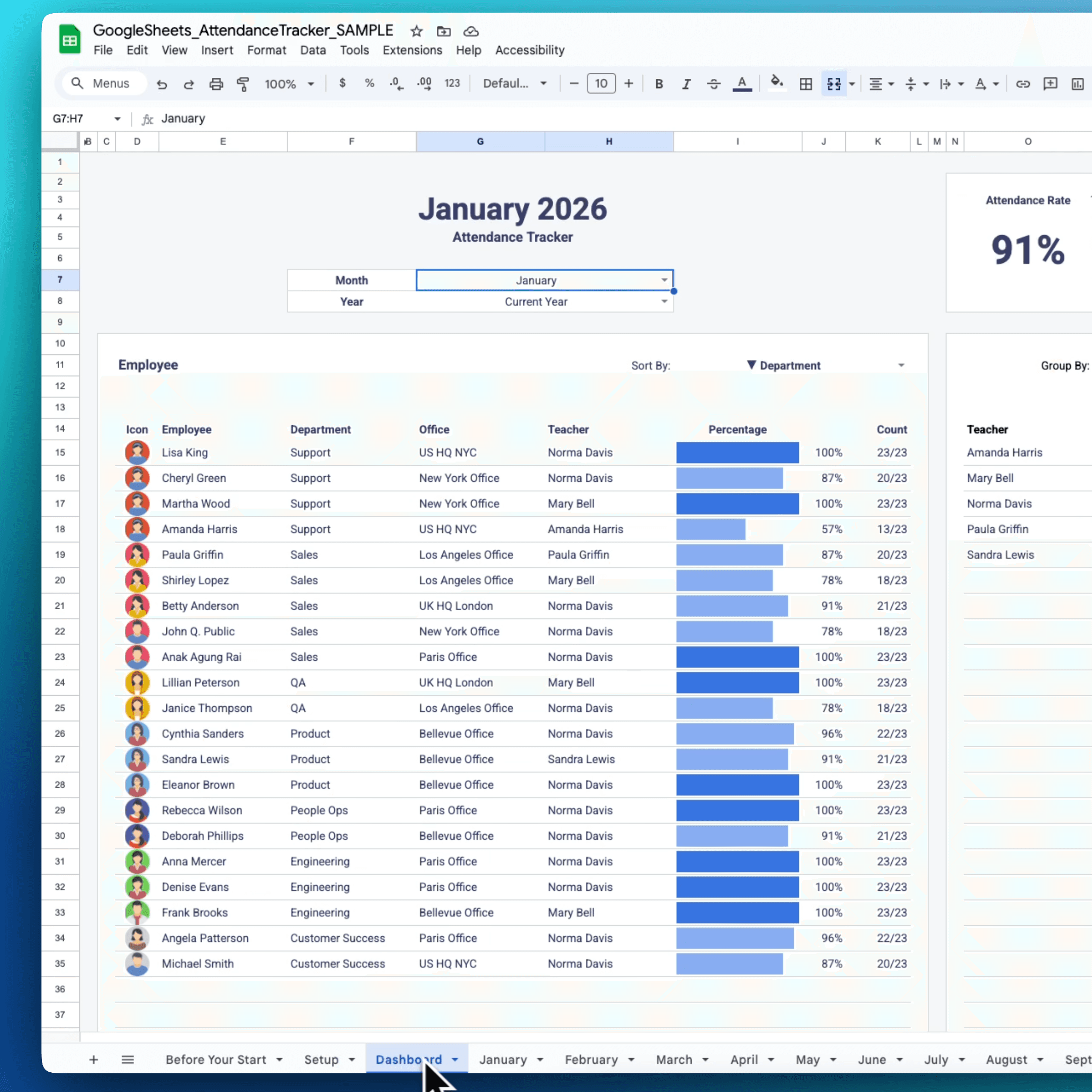1092x1092 pixels.
Task: Open the Month dropdown showing January
Action: click(664, 280)
